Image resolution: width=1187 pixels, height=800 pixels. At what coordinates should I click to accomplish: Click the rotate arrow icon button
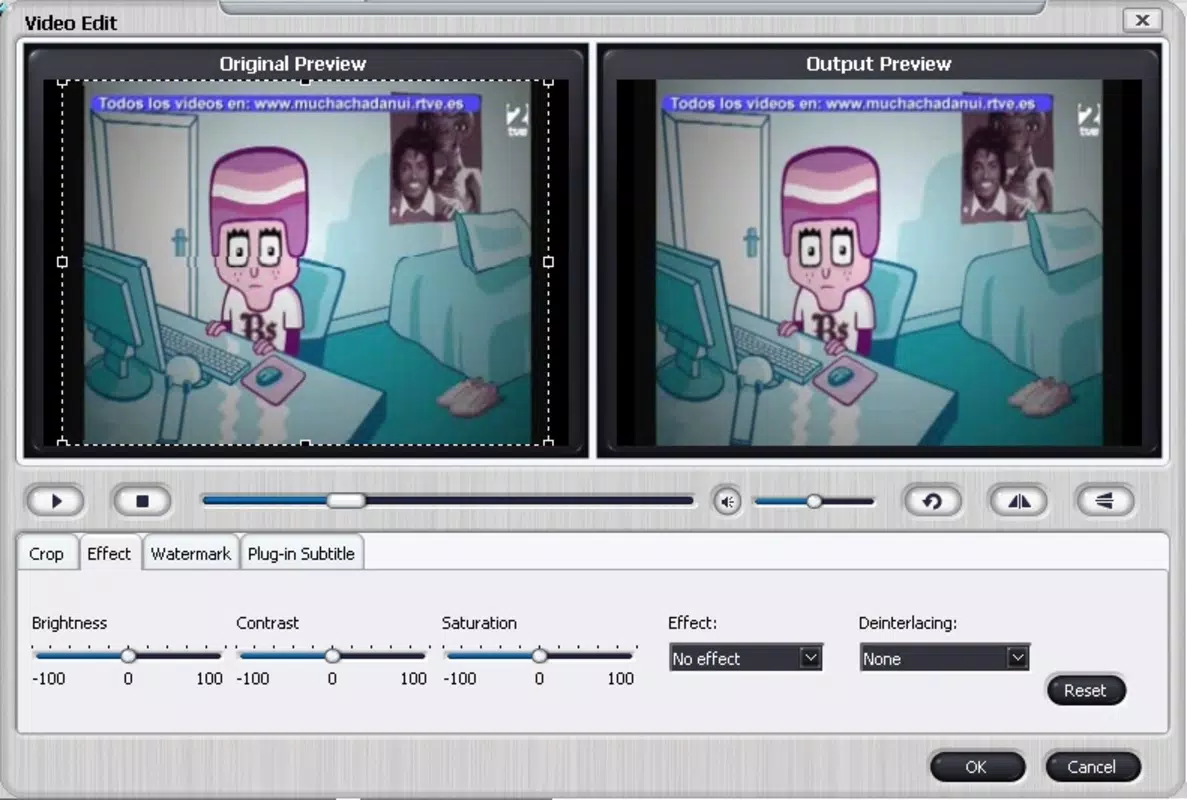(932, 501)
